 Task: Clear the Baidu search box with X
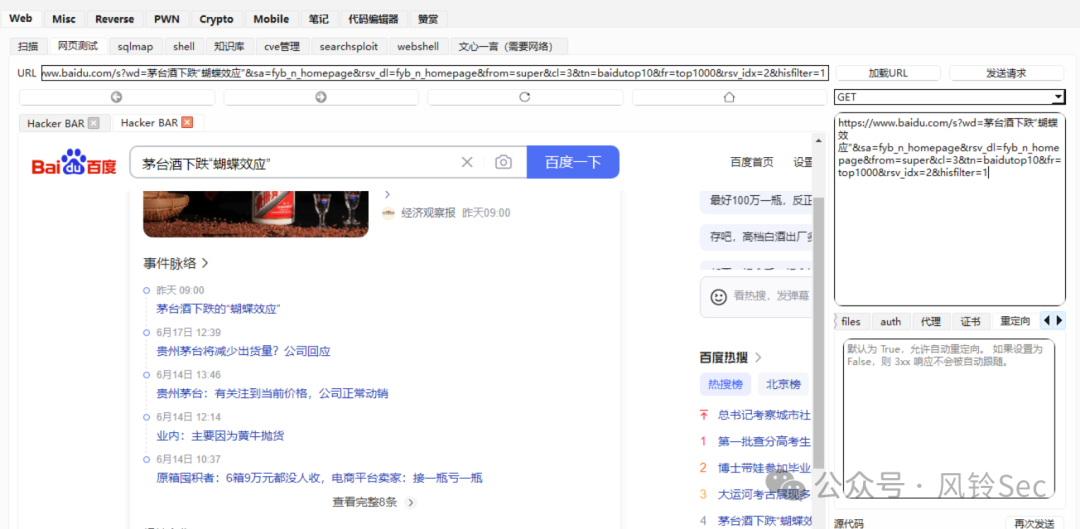point(467,163)
